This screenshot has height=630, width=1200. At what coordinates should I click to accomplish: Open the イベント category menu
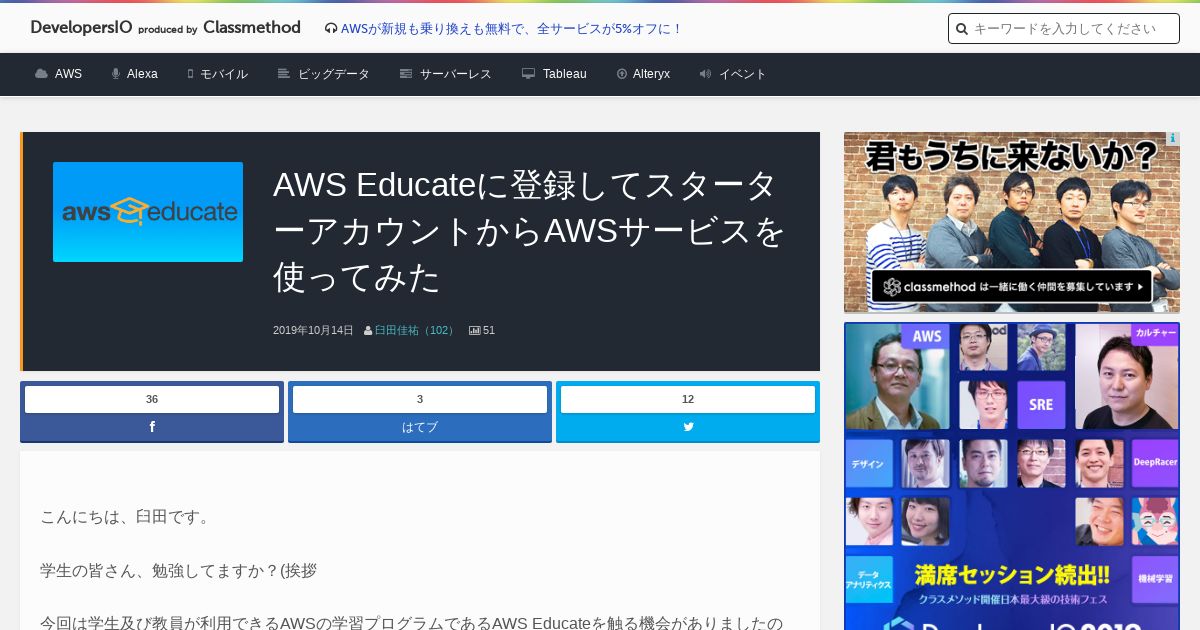[x=743, y=74]
